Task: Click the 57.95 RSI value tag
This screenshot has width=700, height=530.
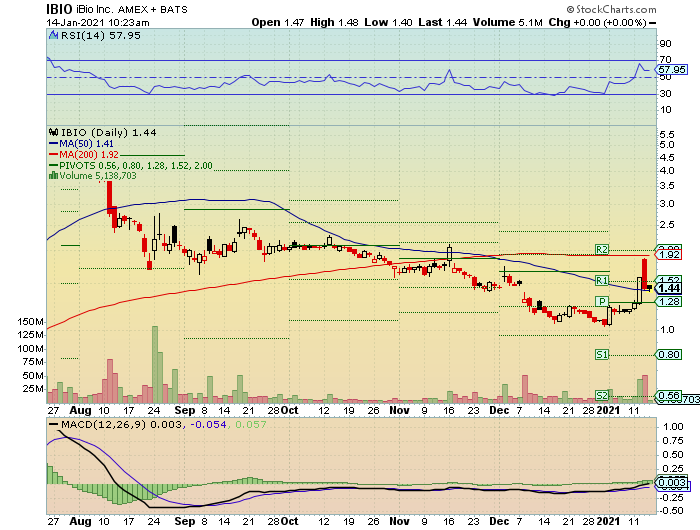Action: (671, 70)
